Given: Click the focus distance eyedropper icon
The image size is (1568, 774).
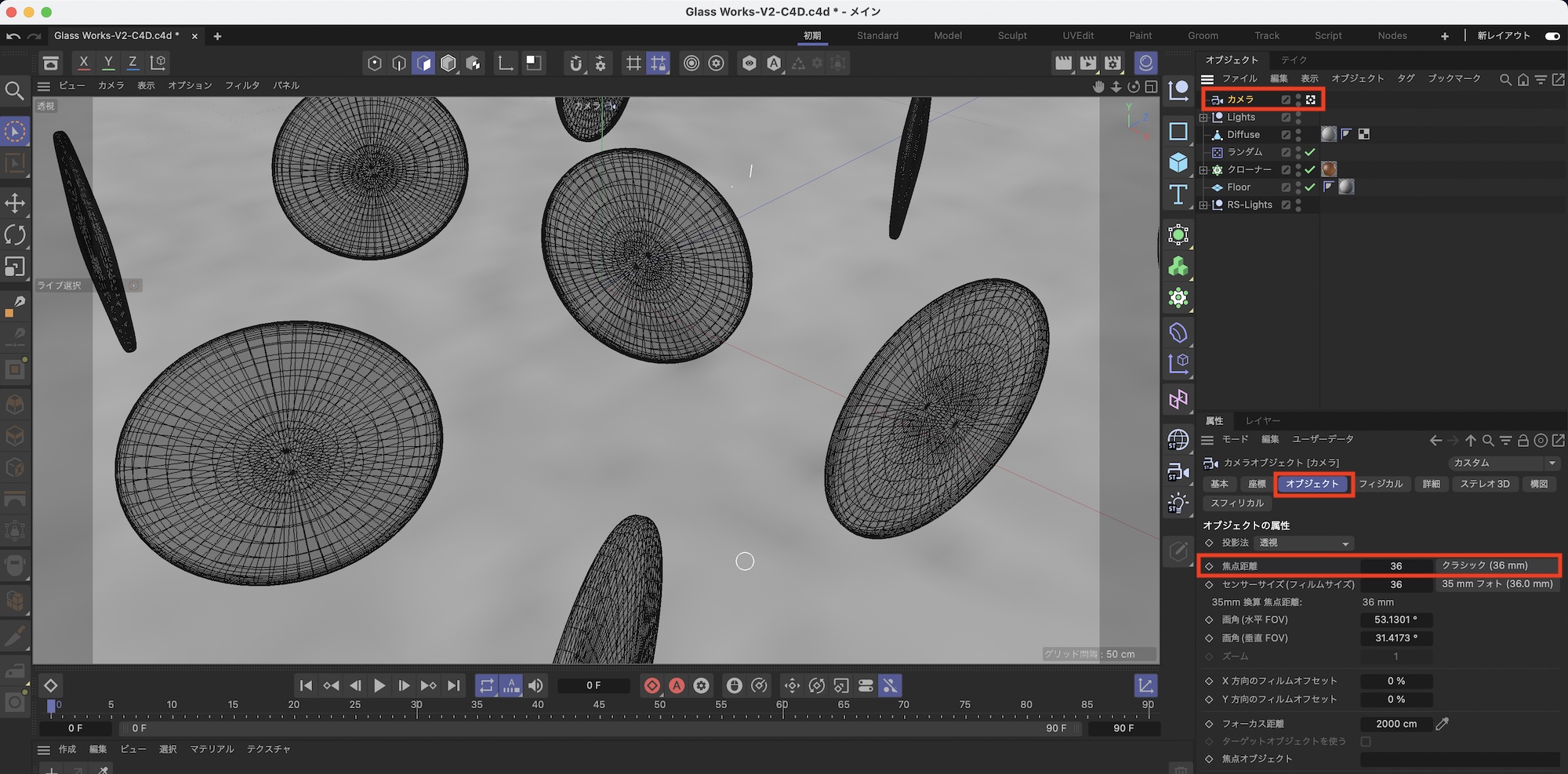Looking at the screenshot, I should coord(1442,724).
